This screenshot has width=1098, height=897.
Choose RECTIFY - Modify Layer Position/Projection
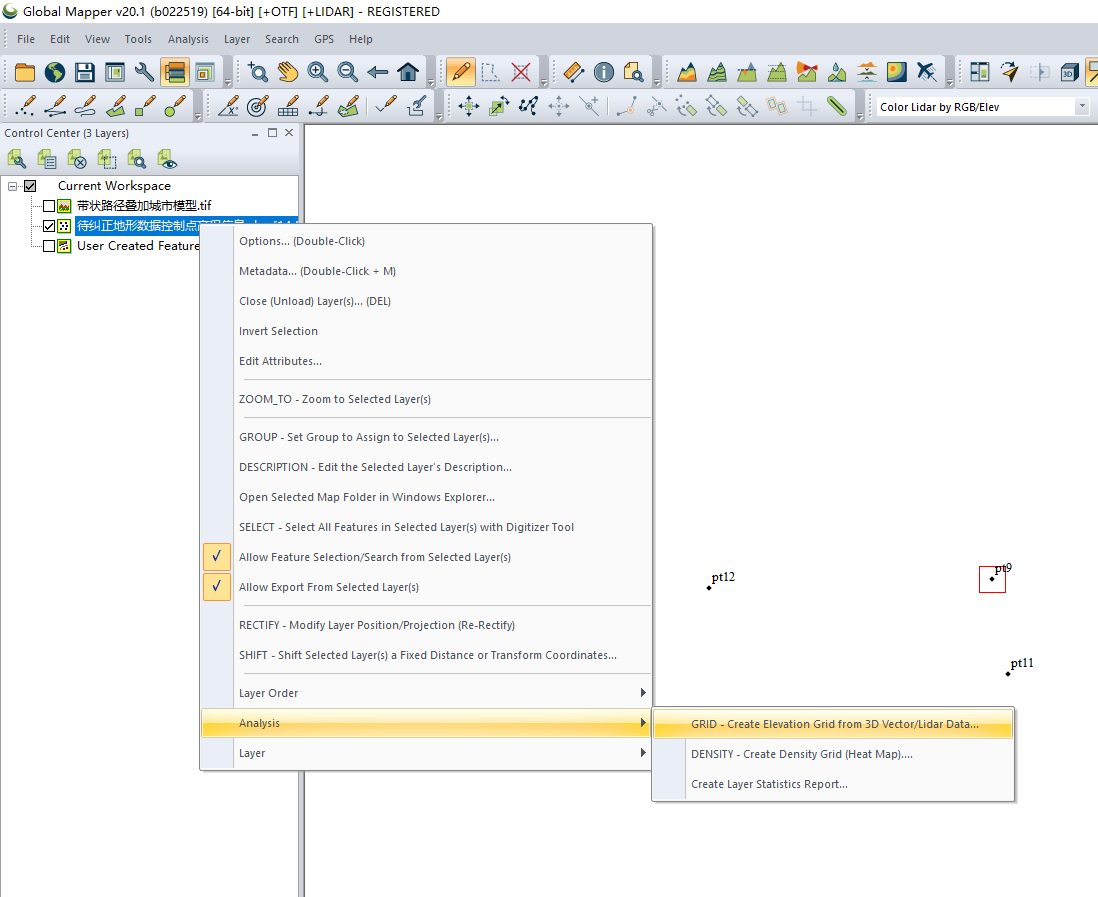tap(426, 625)
